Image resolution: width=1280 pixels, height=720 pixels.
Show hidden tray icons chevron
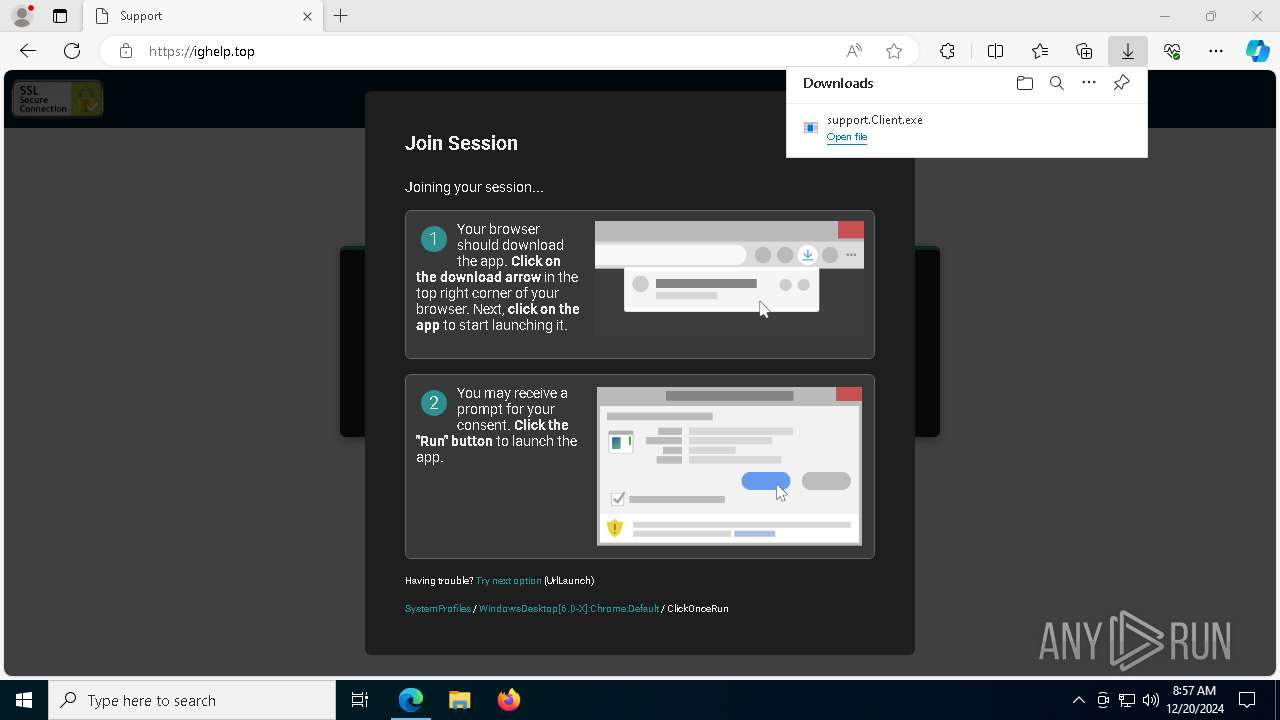tap(1078, 700)
